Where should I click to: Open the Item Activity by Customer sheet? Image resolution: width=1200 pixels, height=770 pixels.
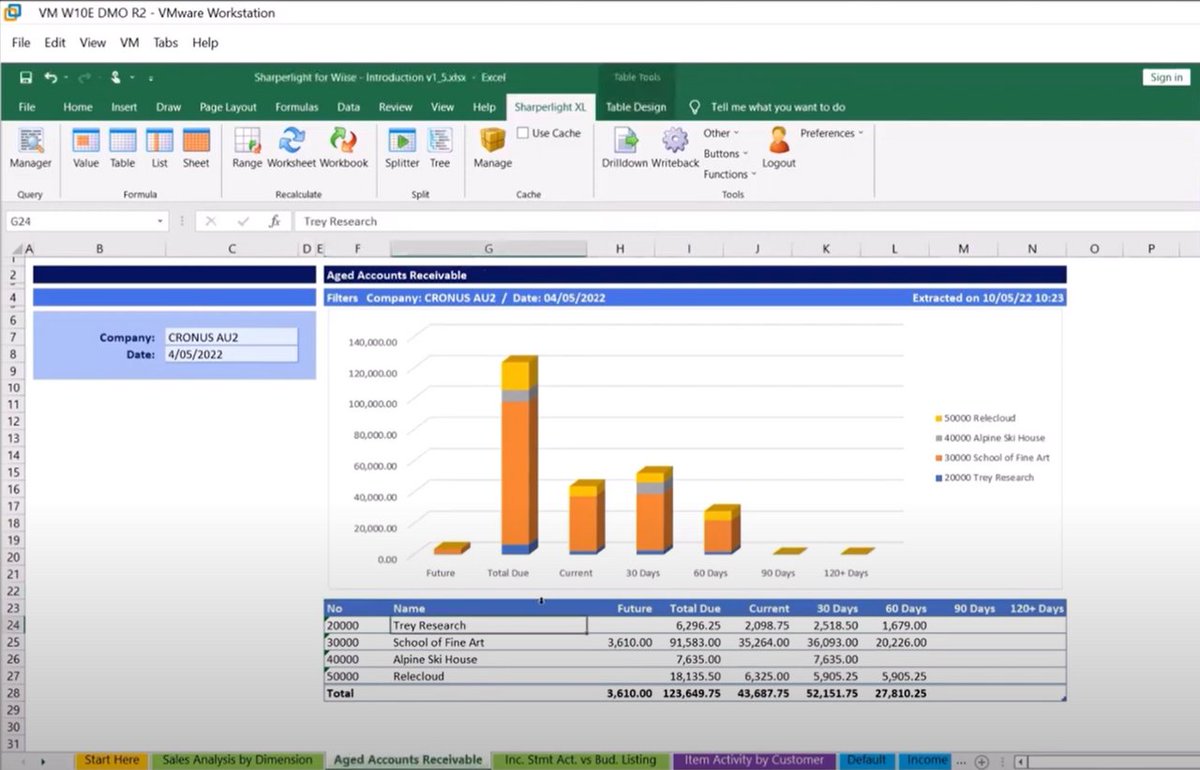coord(754,760)
